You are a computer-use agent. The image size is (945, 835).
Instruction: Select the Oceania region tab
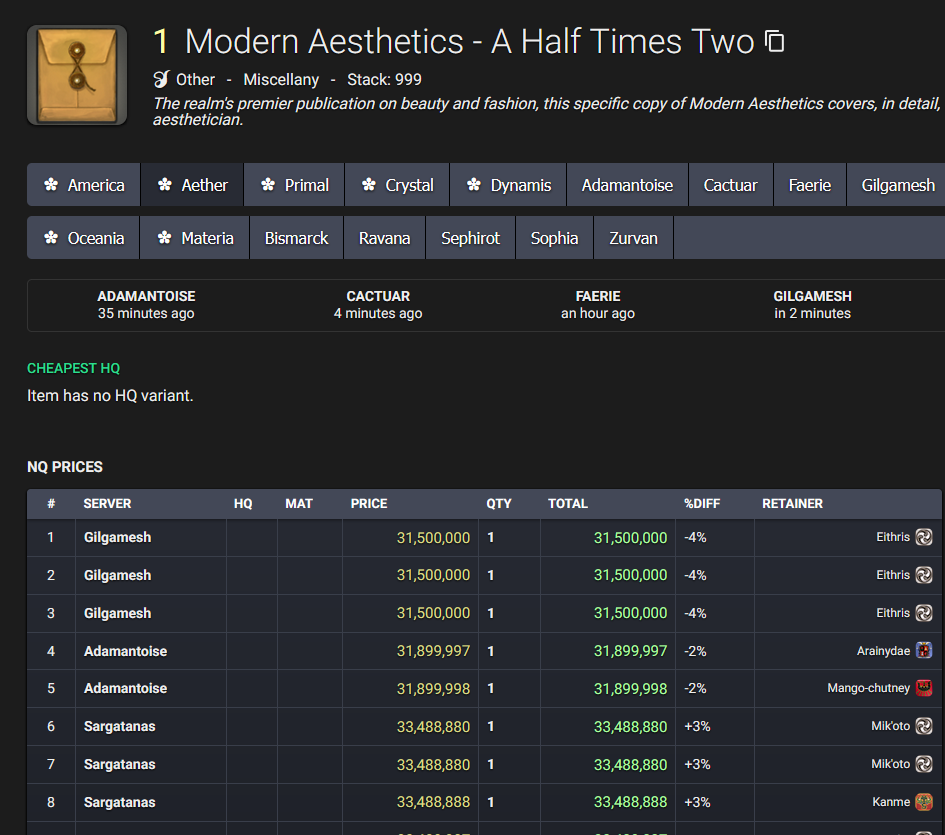(83, 238)
